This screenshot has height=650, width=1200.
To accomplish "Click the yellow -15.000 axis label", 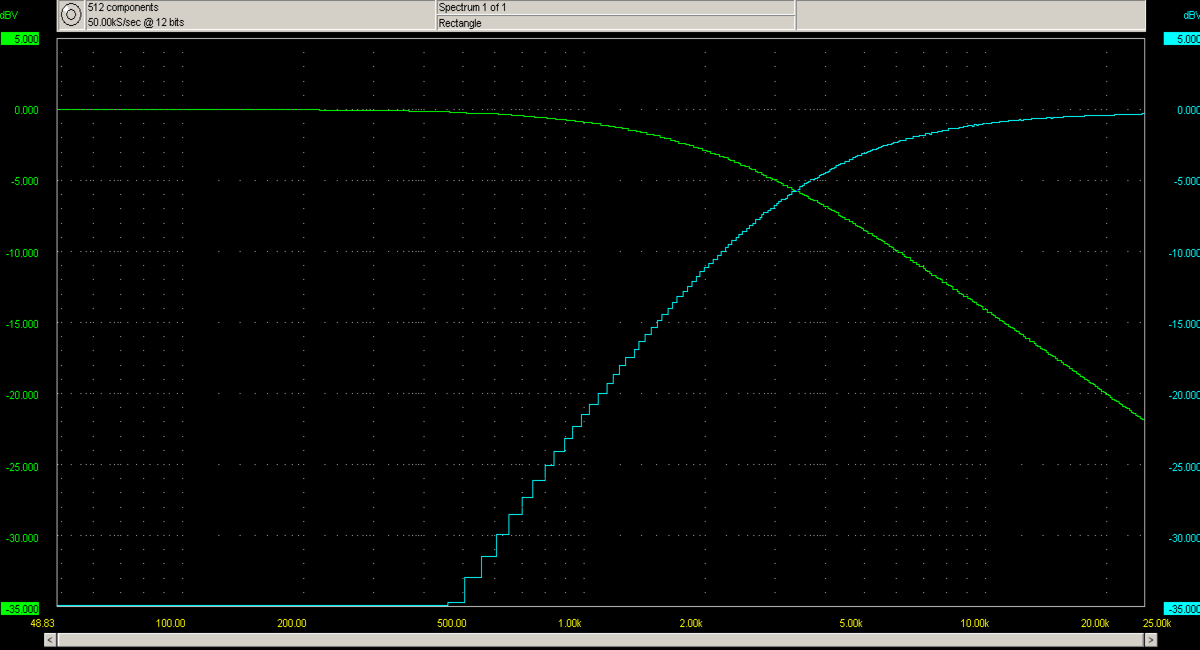I will click(x=22, y=324).
